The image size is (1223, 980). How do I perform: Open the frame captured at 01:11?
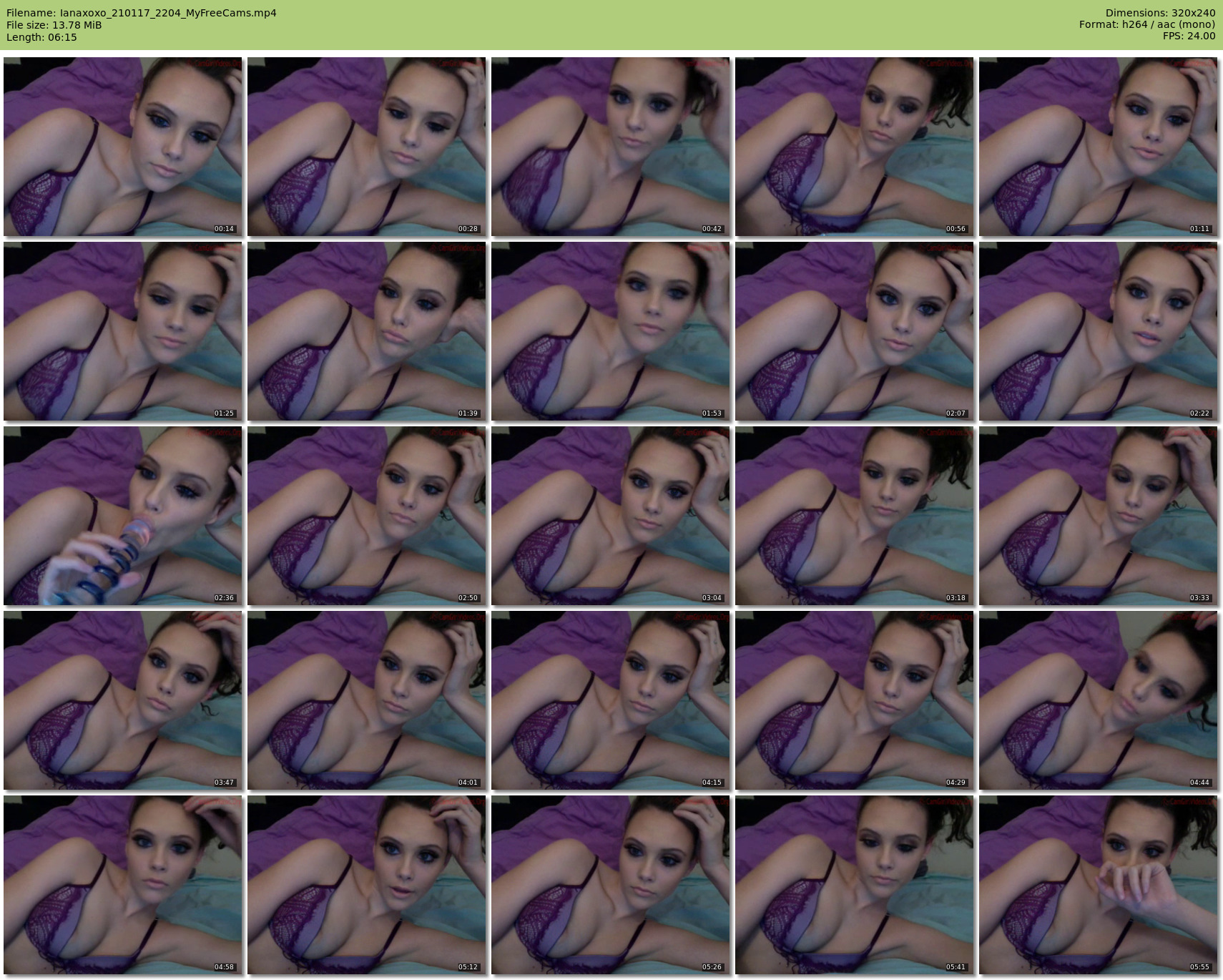1098,147
